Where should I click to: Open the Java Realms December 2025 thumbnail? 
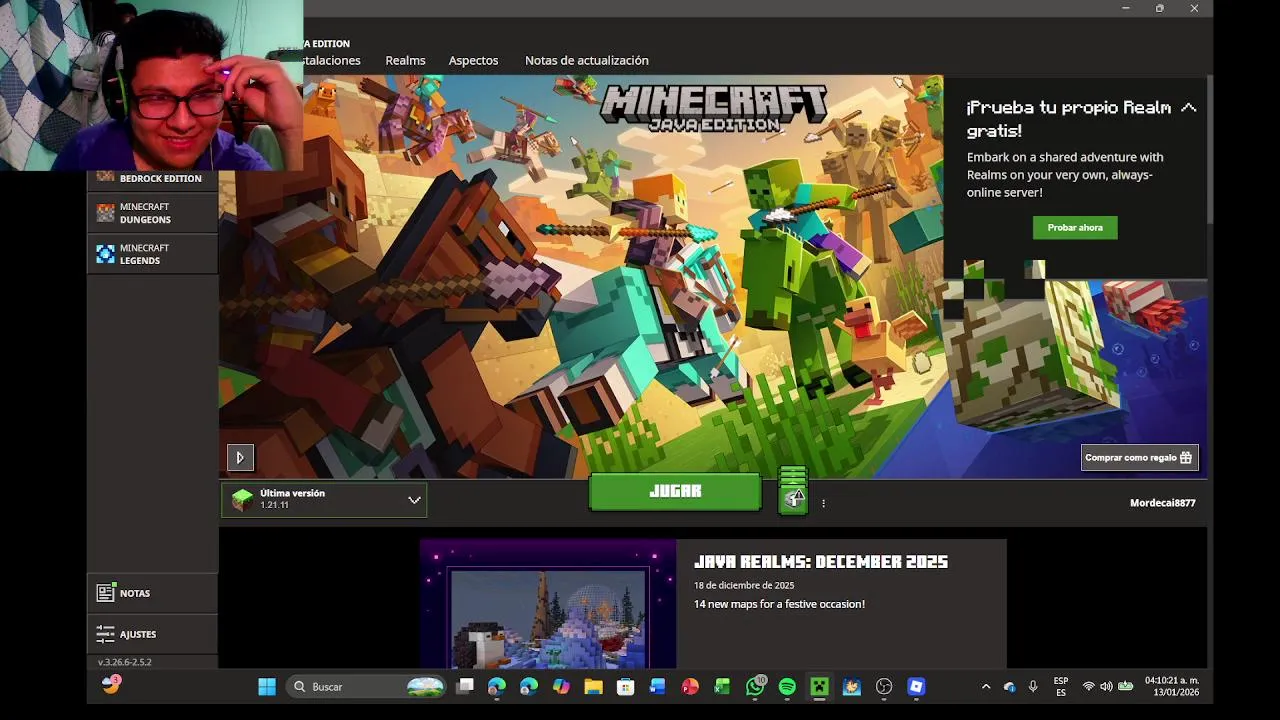pyautogui.click(x=548, y=604)
